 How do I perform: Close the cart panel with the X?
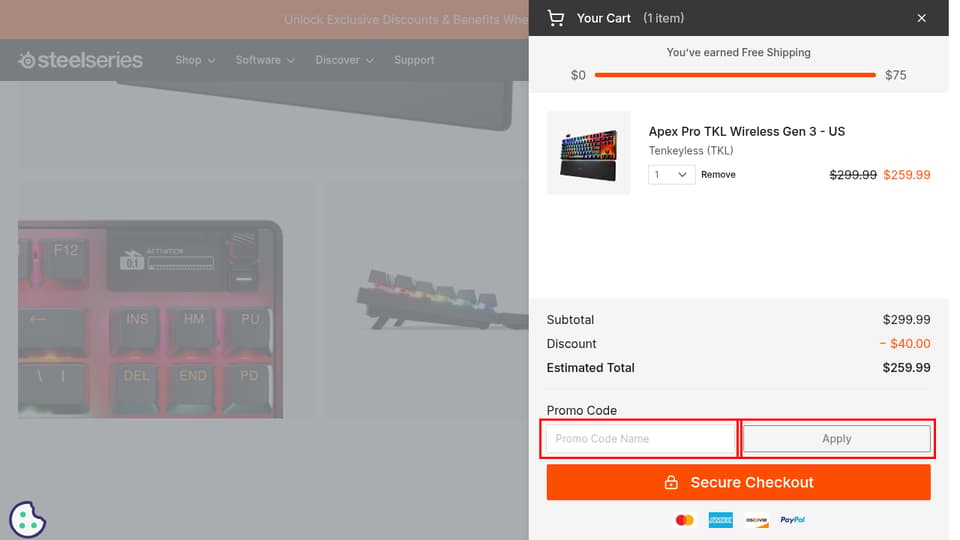[921, 18]
